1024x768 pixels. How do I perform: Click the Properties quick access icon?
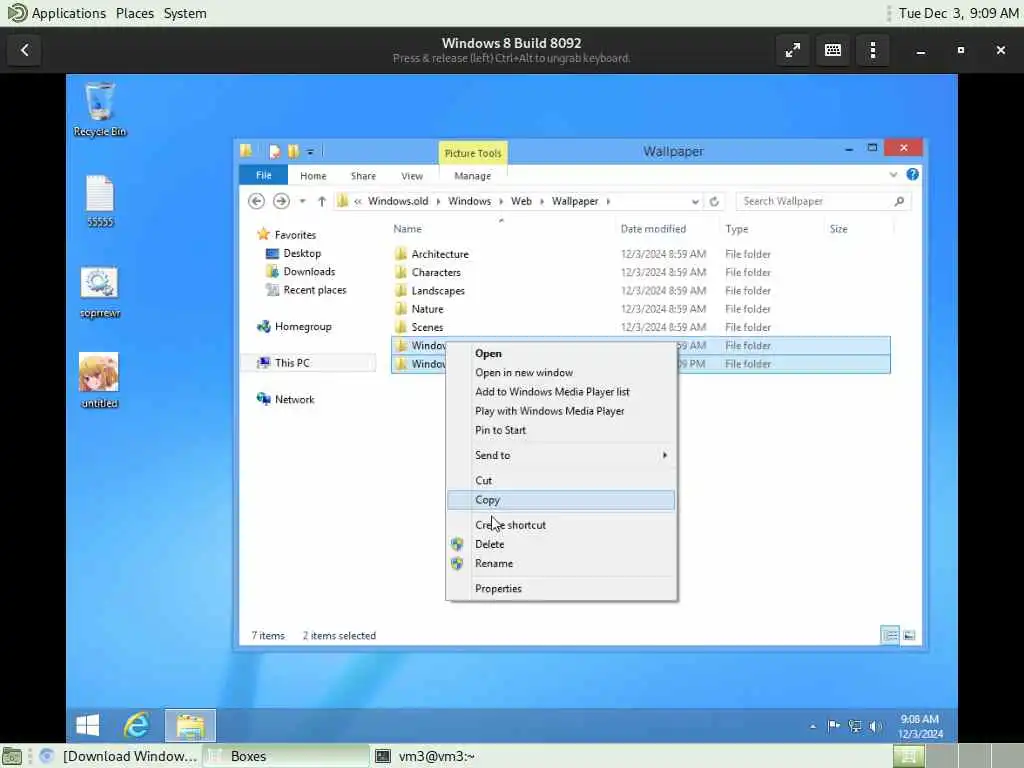[274, 152]
